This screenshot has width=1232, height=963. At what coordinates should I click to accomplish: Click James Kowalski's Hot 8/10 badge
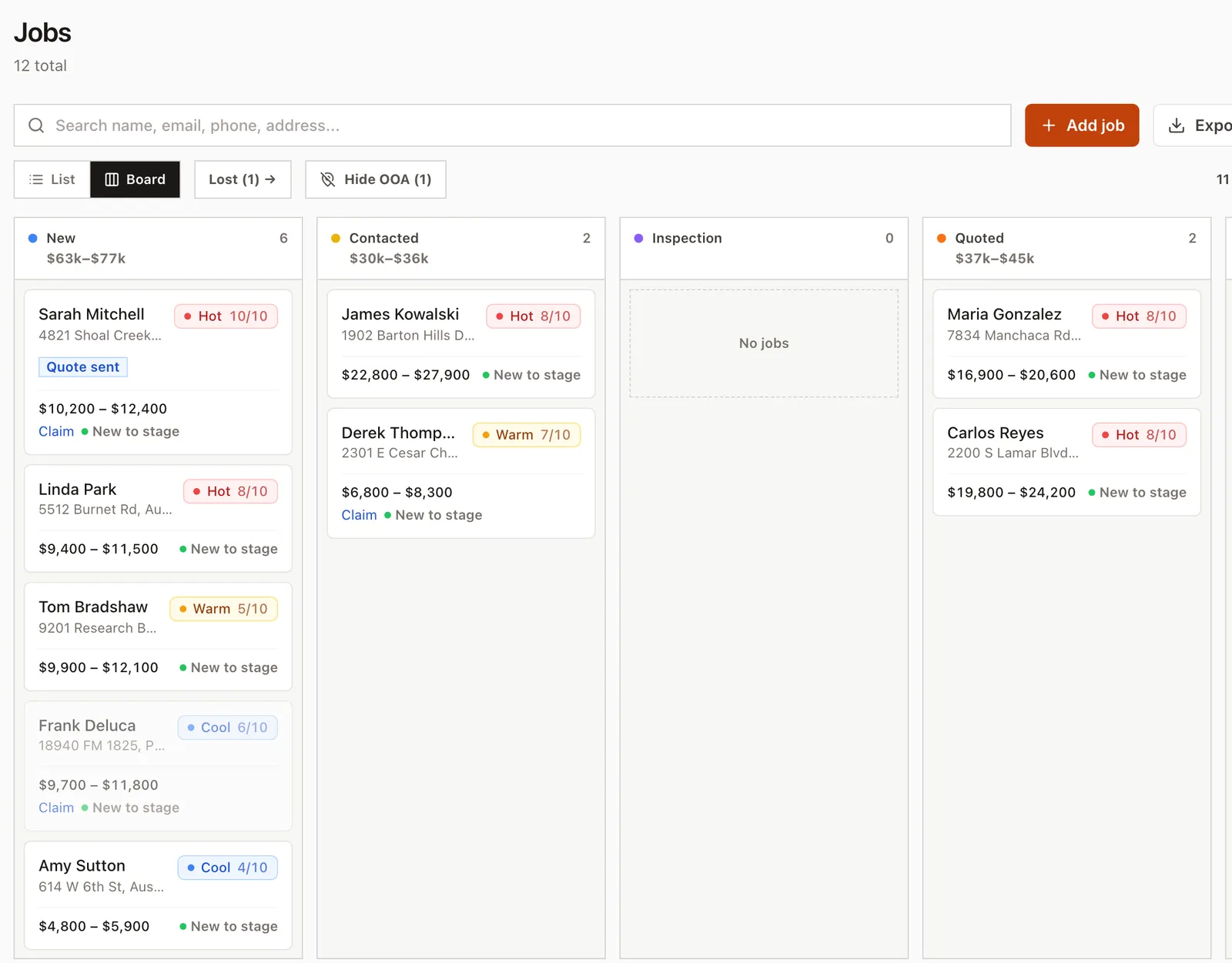[x=534, y=316]
